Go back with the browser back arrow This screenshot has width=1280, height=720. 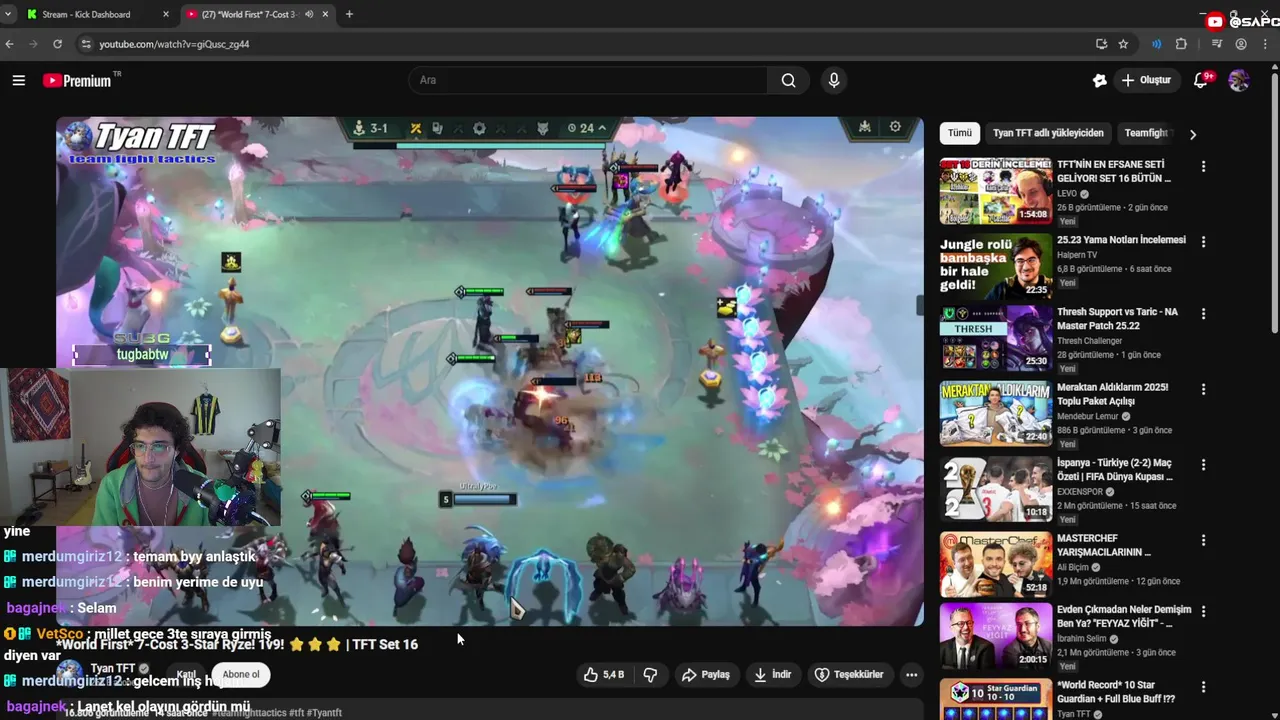[10, 44]
